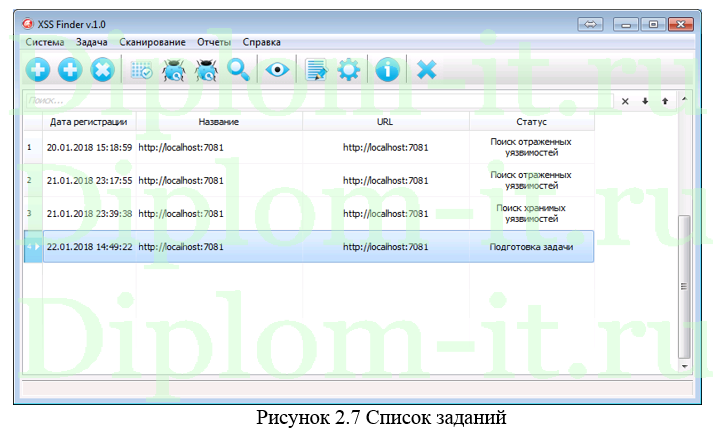Click the leftmost blue plus toolbar icon

(x=38, y=70)
